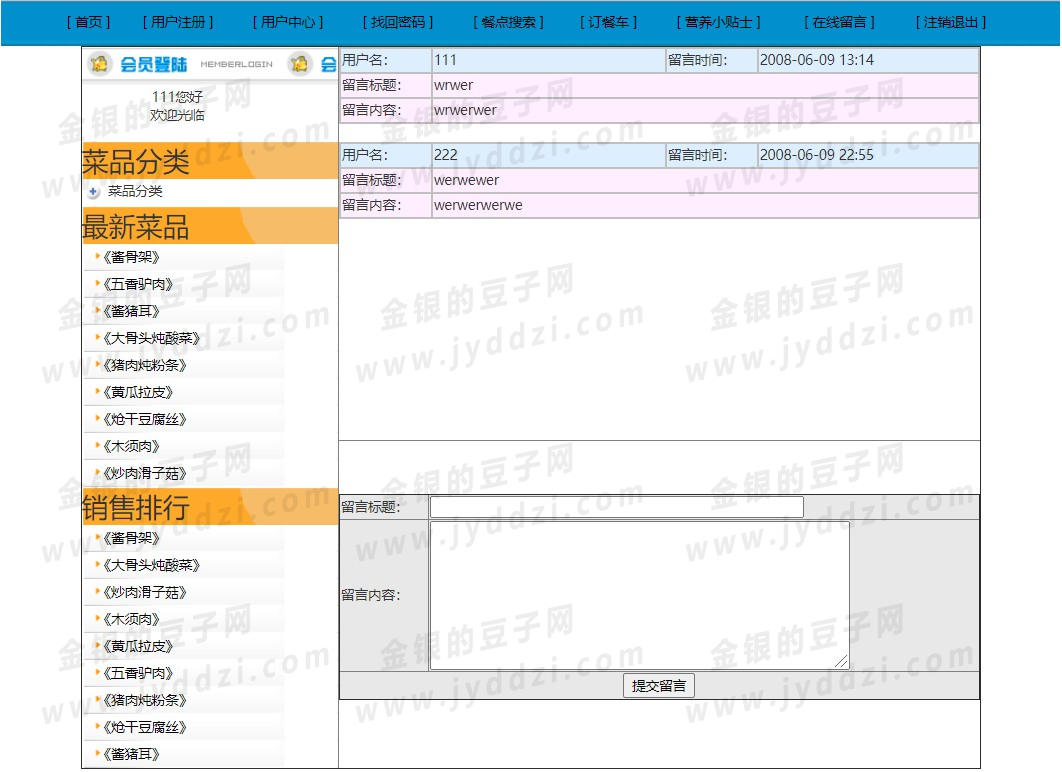The height and width of the screenshot is (772, 1062).
Task: Open 《黄瓜拉皮》 in 销售排行 list
Action: 137,647
